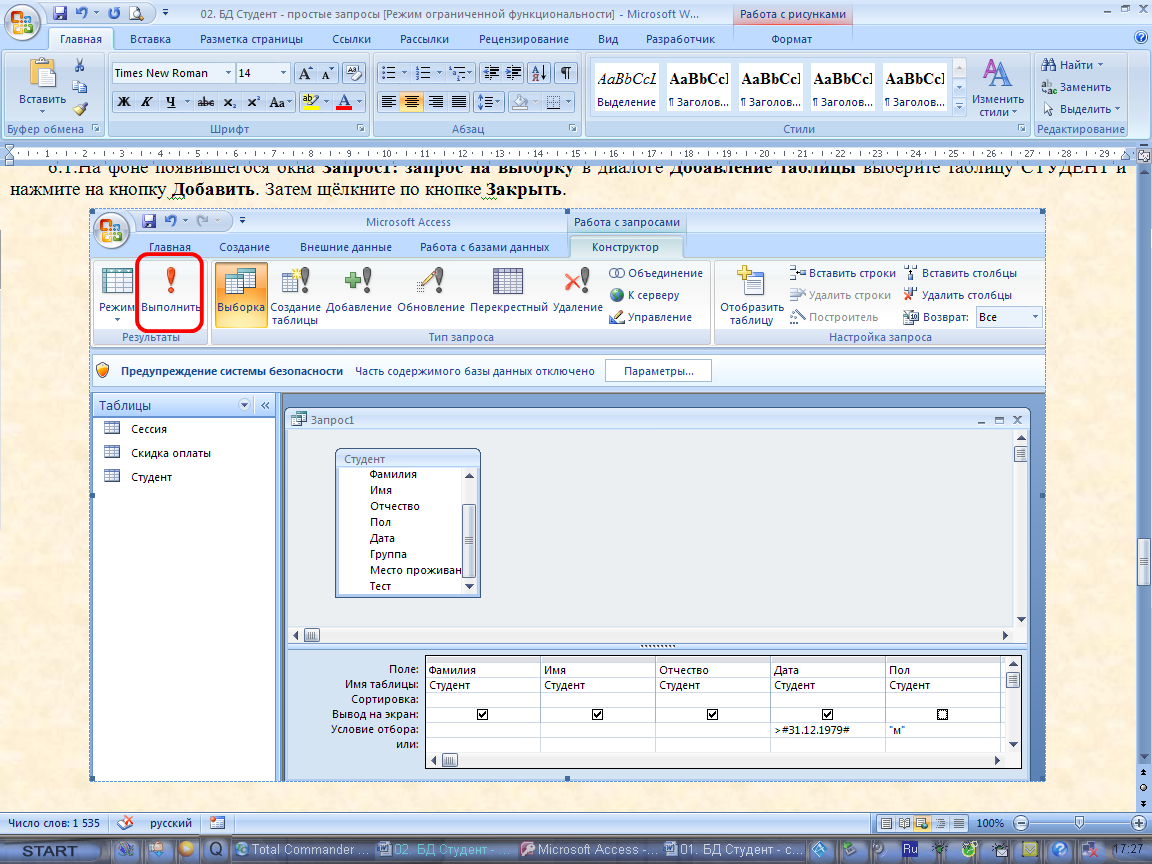Switch to the Рецензирование tab

pyautogui.click(x=524, y=39)
